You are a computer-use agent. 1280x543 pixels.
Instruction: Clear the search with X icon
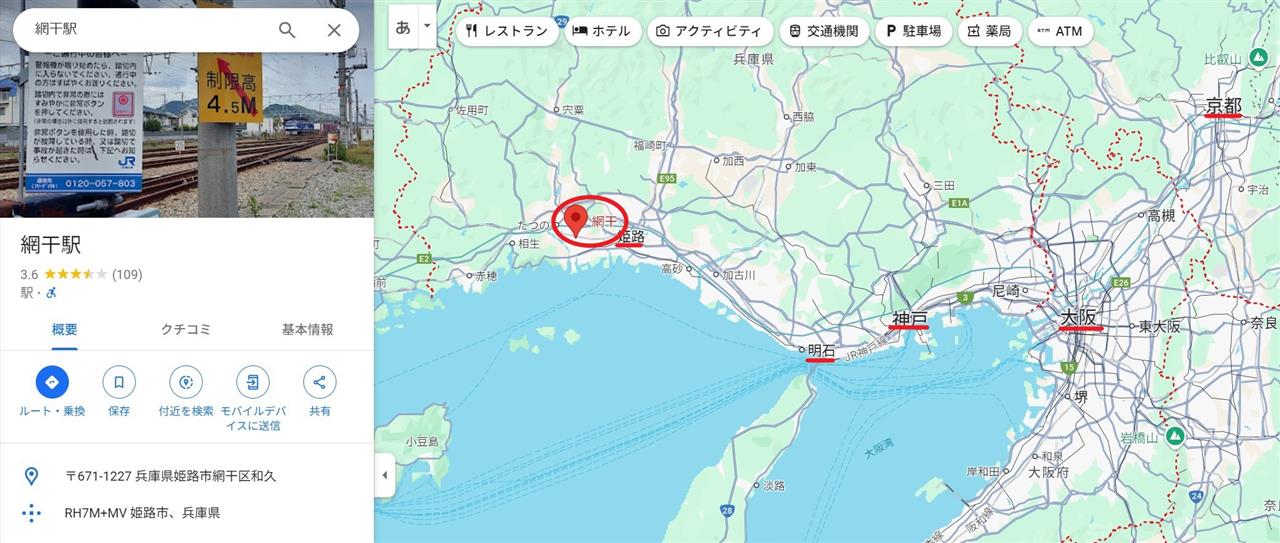(334, 30)
